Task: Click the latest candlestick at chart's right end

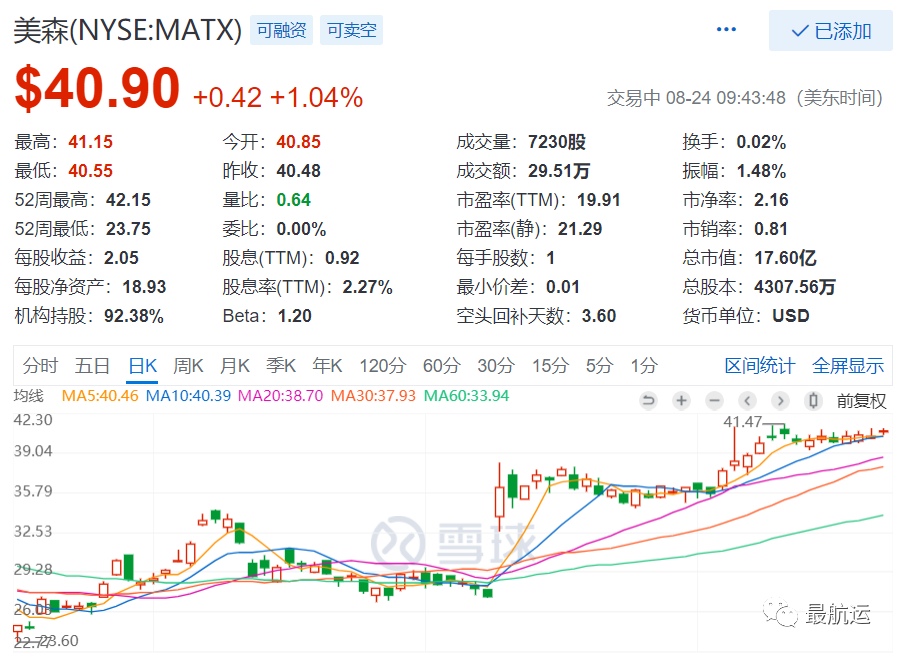Action: [x=884, y=431]
